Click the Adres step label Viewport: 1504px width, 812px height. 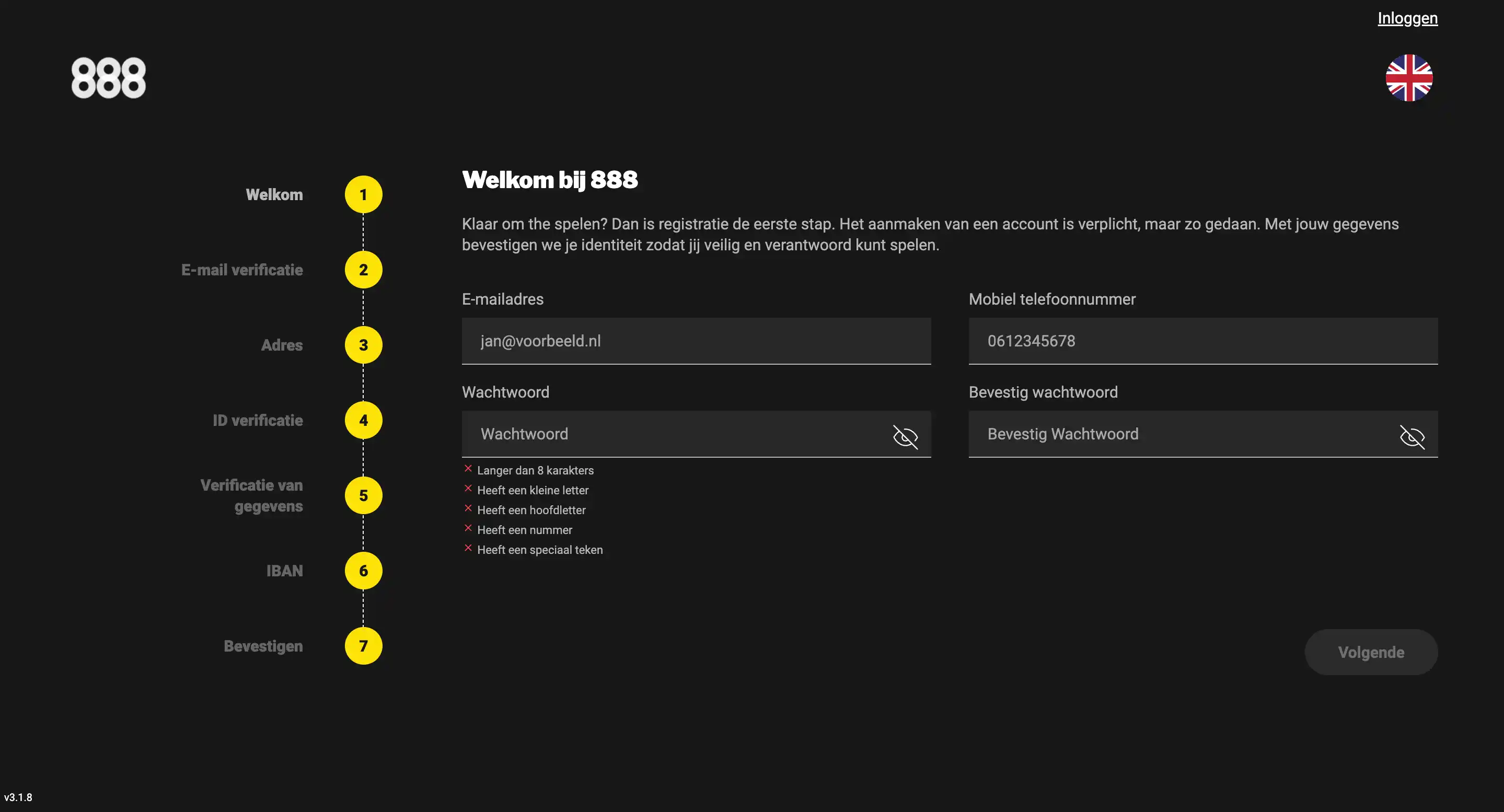coord(282,345)
